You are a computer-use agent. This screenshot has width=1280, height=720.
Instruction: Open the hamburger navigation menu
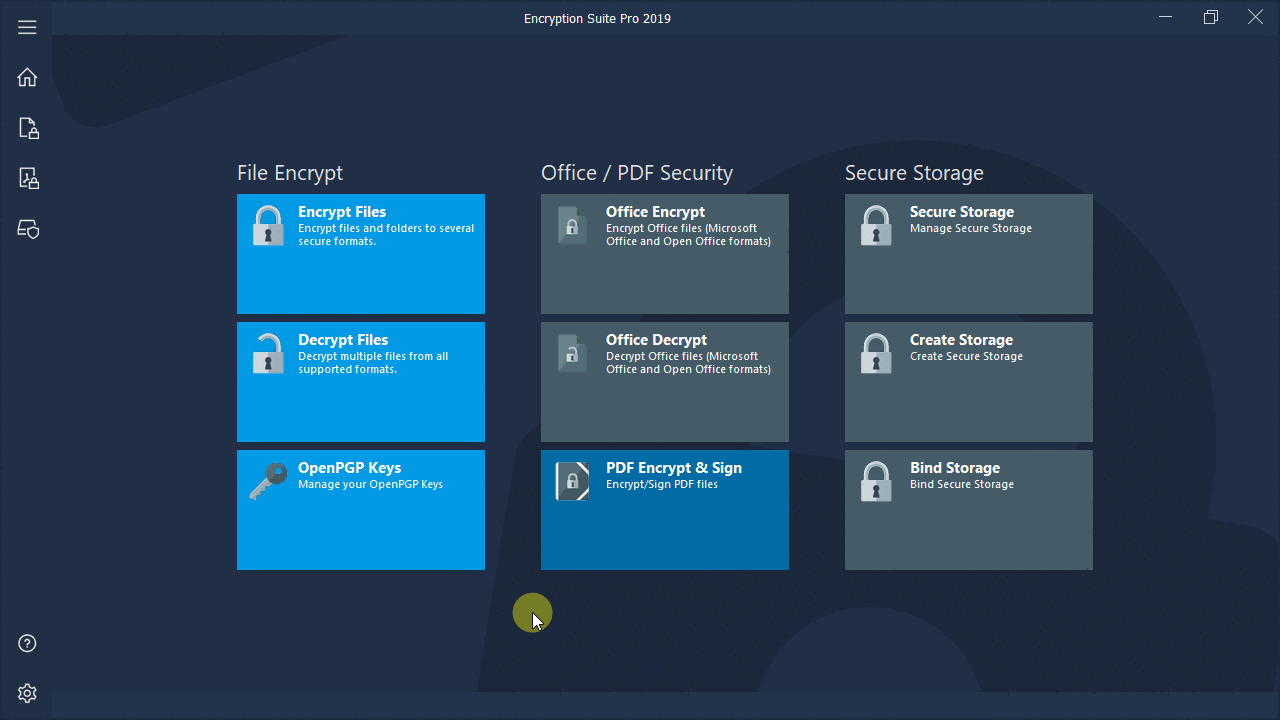coord(27,27)
